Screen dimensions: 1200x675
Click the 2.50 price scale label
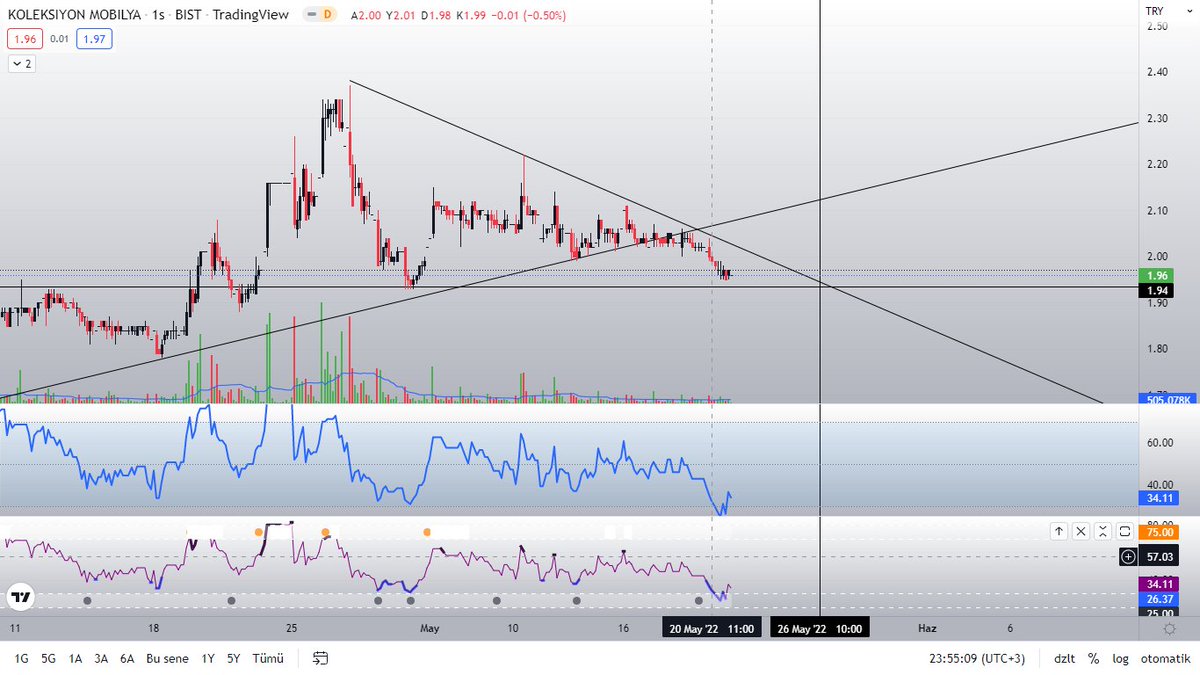point(1158,26)
